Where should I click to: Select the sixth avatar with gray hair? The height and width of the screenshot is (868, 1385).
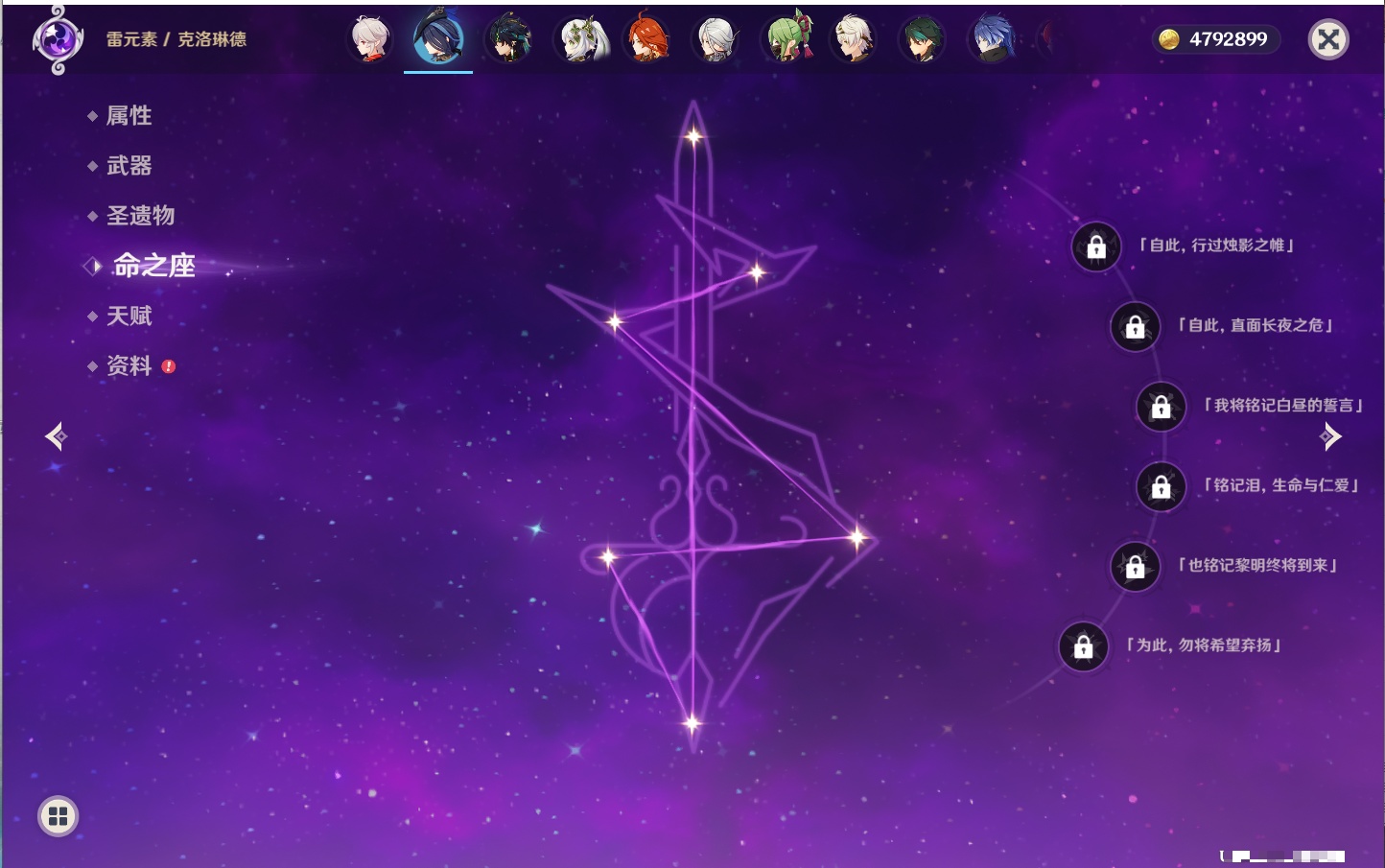(716, 39)
